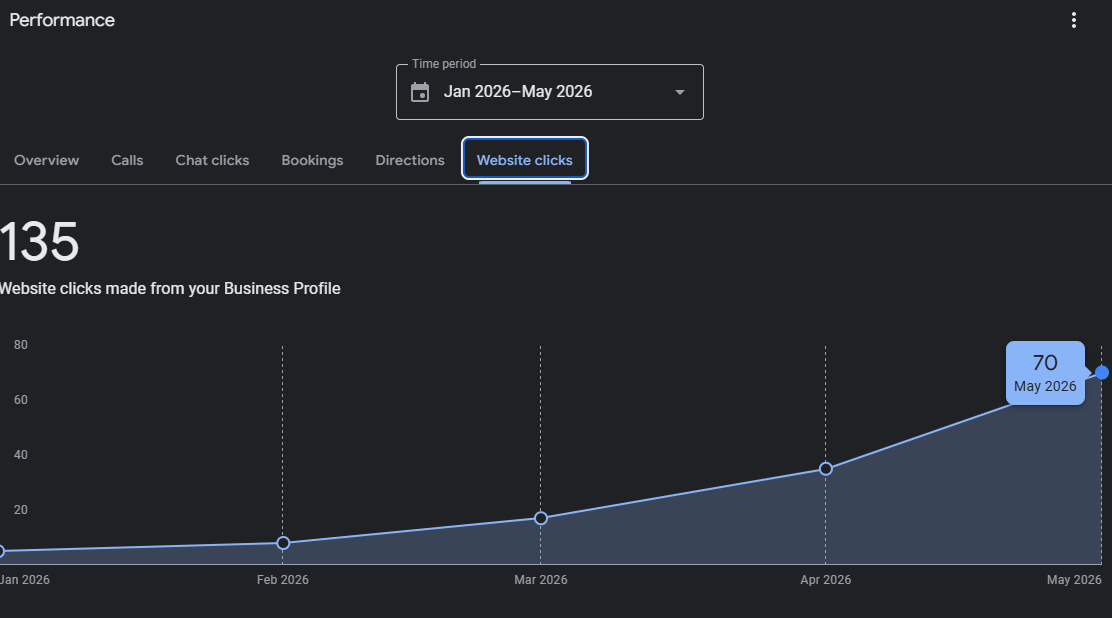Click the Apr 2026 data point
Viewport: 1112px width, 618px height.
pyautogui.click(x=825, y=469)
